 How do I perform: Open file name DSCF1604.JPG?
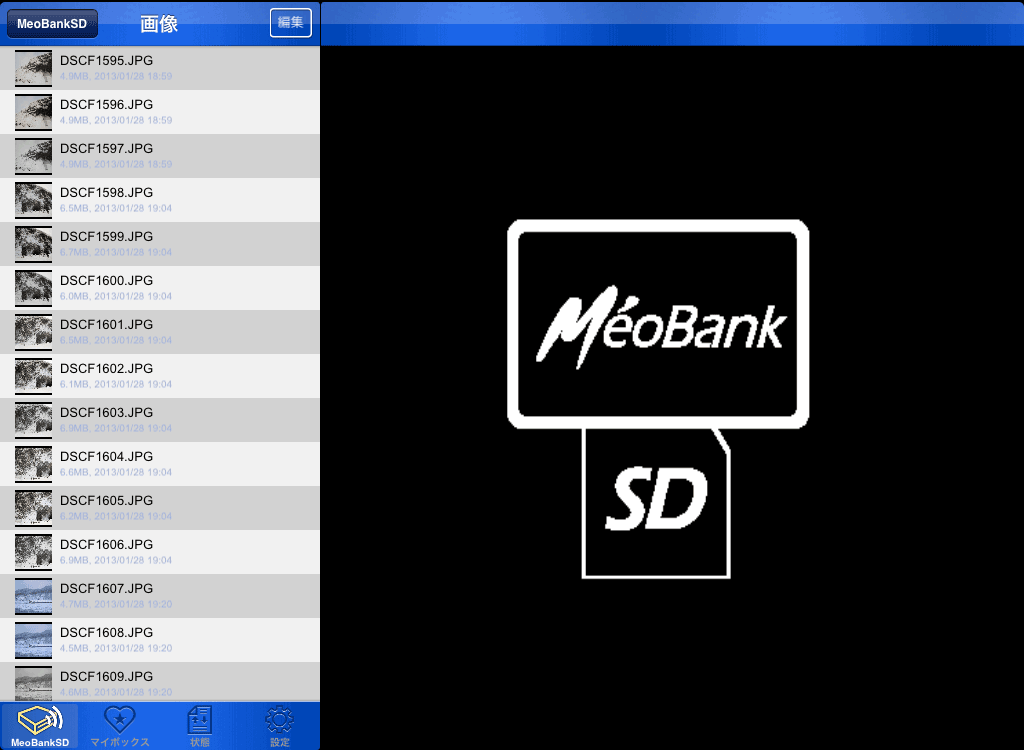[106, 456]
